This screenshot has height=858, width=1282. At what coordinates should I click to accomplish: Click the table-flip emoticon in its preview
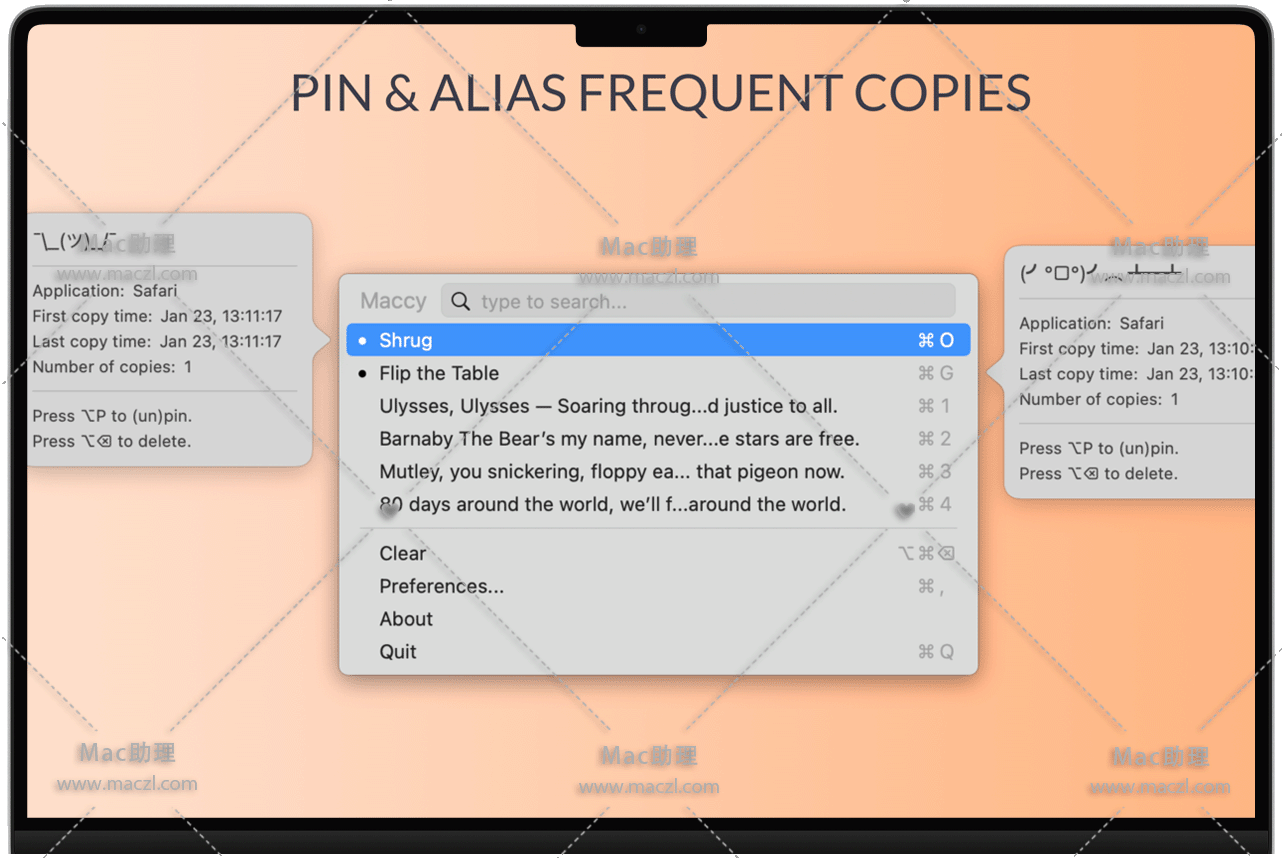tap(1100, 272)
